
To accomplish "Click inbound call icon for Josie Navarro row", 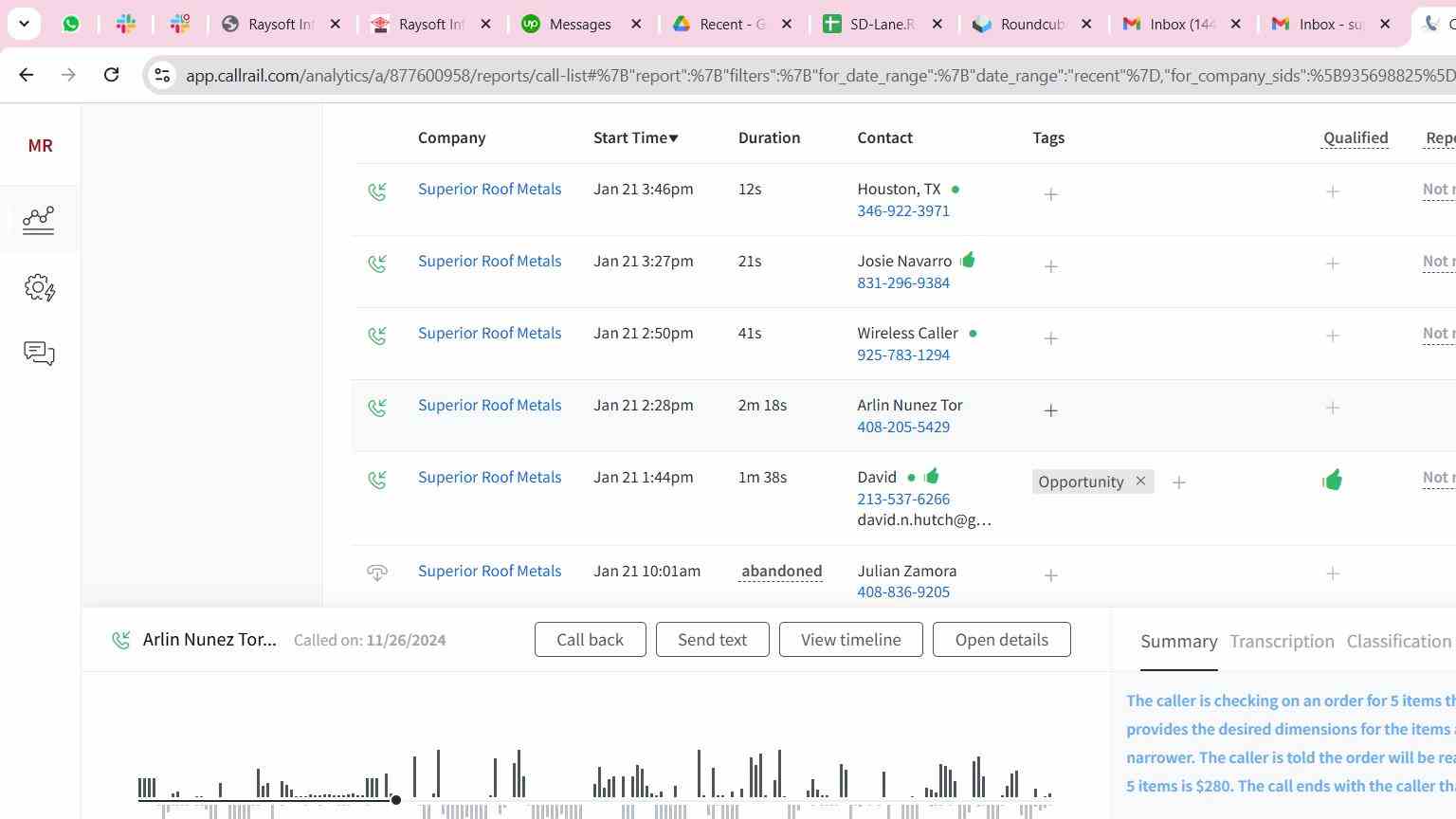I will point(377,264).
